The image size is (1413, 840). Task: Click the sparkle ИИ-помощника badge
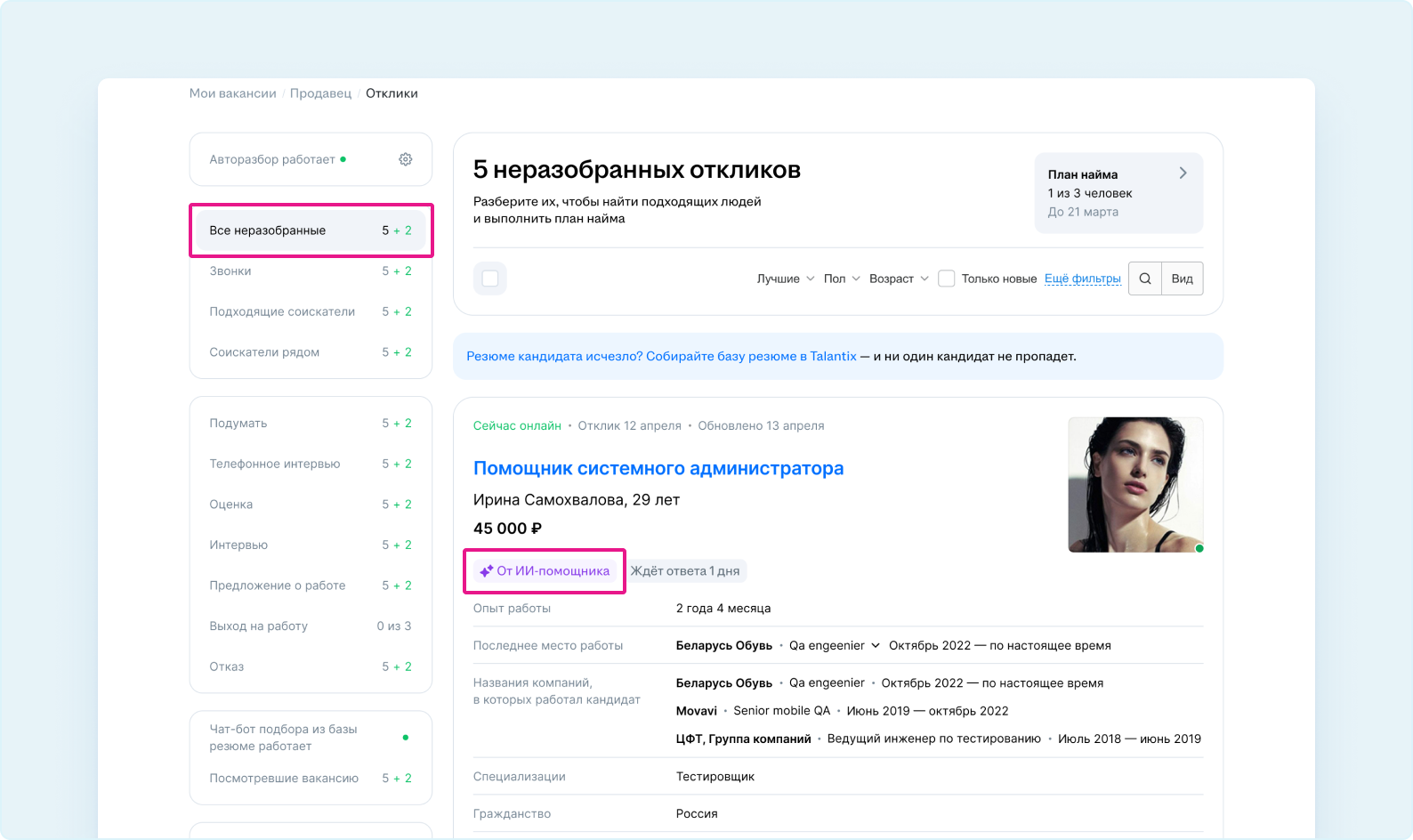pyautogui.click(x=545, y=571)
